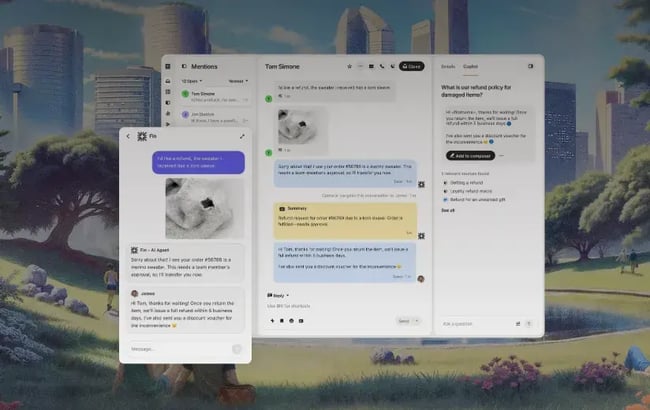Open the Newest sort dropdown
Viewport: 650px width, 410px height.
pyautogui.click(x=238, y=81)
